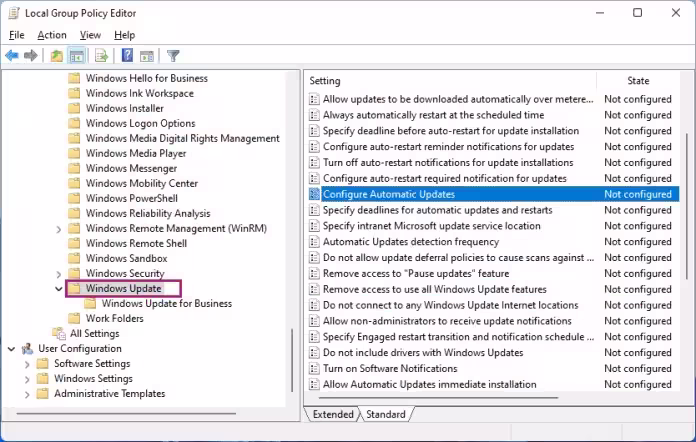Select Windows Messenger in the tree
This screenshot has width=696, height=442.
point(131,169)
